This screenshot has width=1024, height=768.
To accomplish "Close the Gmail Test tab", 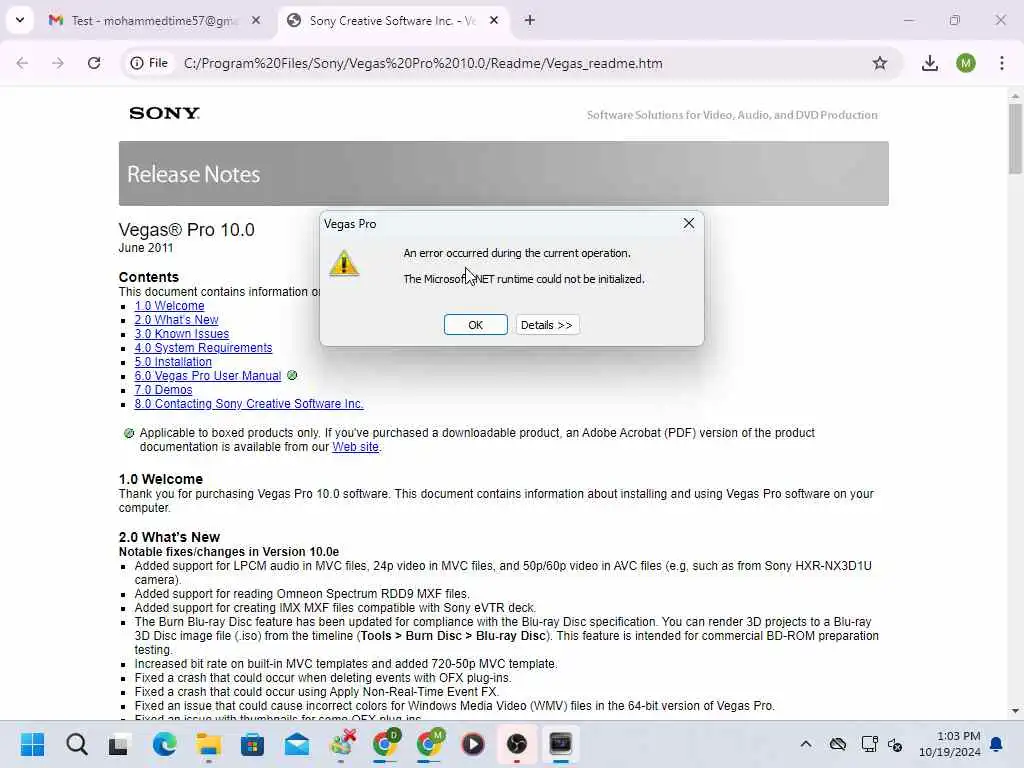I will (x=256, y=20).
